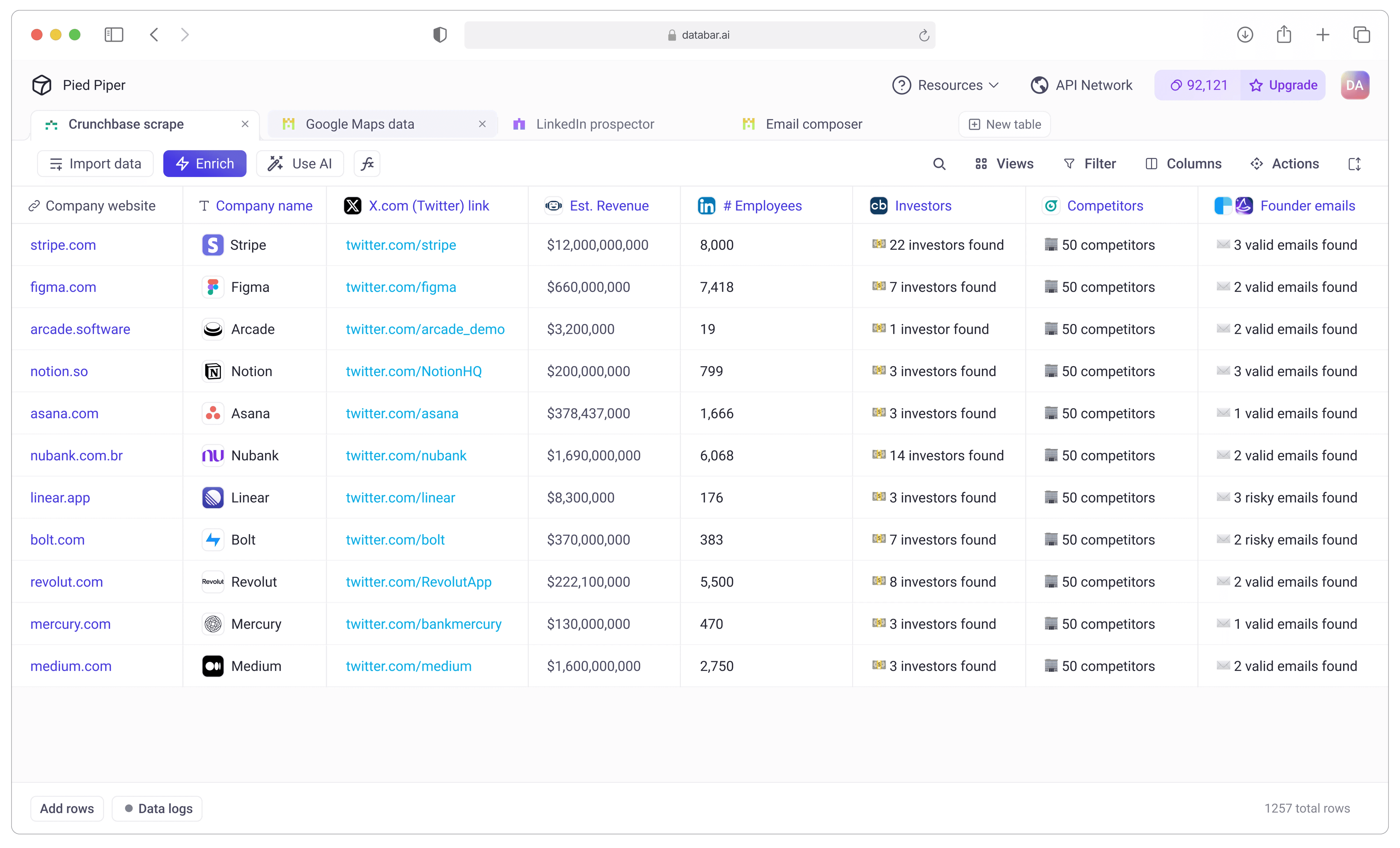1400x848 pixels.
Task: Open the Views dropdown
Action: pos(1004,164)
